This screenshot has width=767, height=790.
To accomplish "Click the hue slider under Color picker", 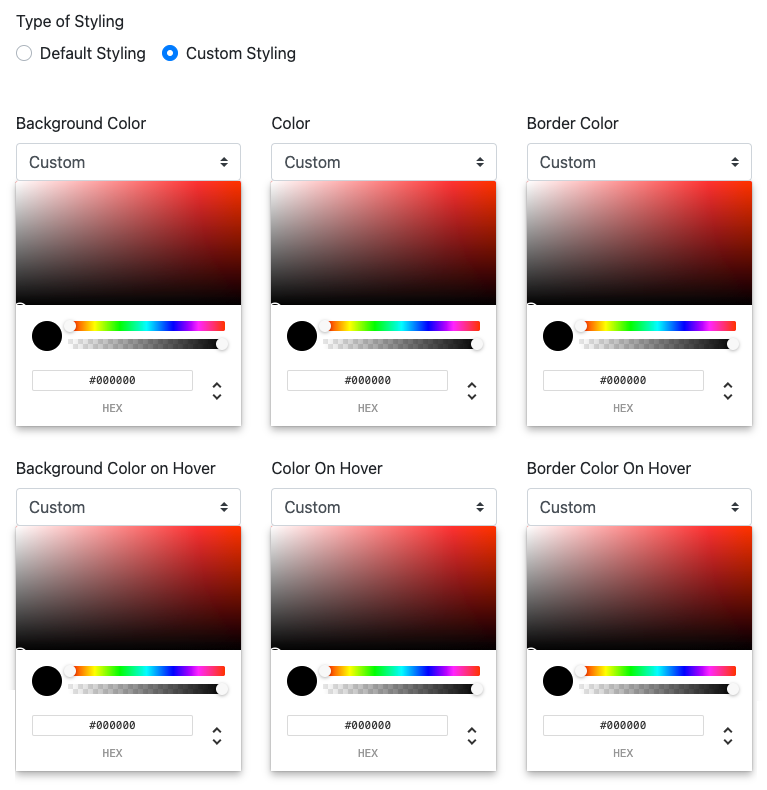I will tap(402, 326).
